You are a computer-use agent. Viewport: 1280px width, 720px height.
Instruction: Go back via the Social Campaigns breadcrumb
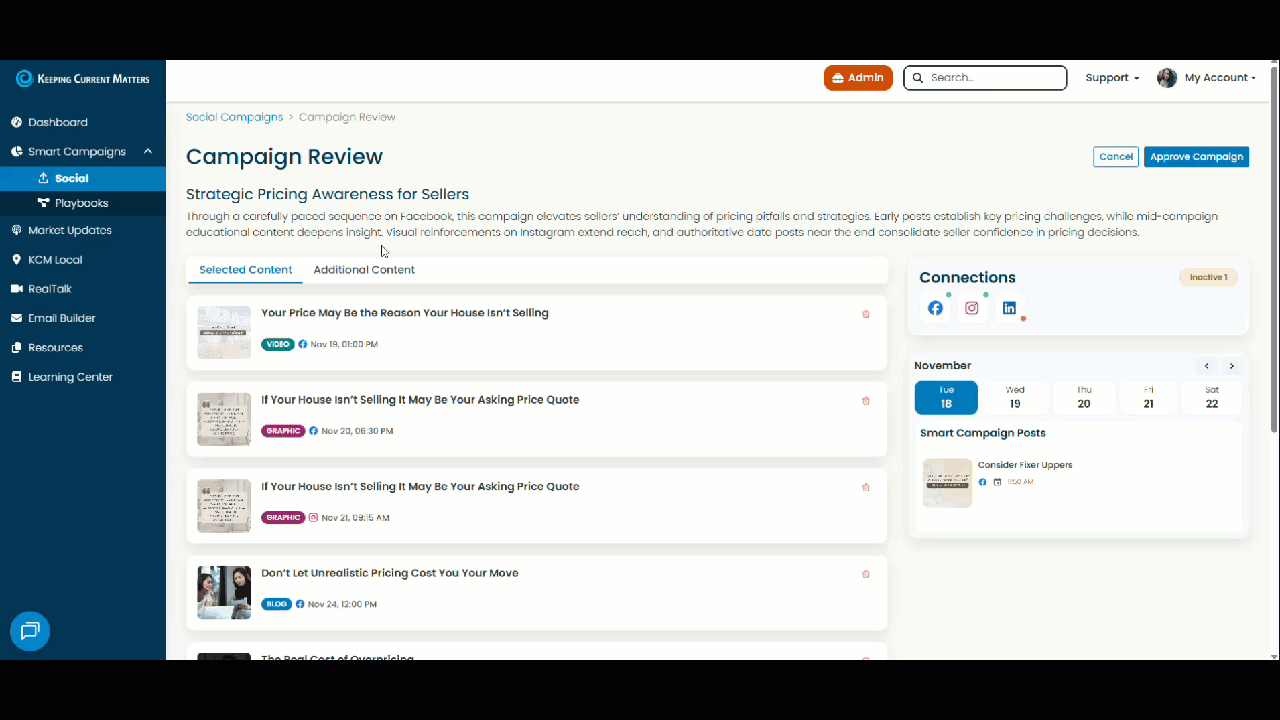click(234, 117)
